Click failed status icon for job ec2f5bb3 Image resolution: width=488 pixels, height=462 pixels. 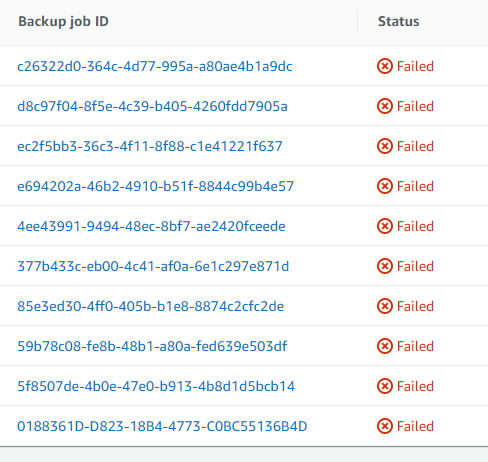click(x=385, y=146)
